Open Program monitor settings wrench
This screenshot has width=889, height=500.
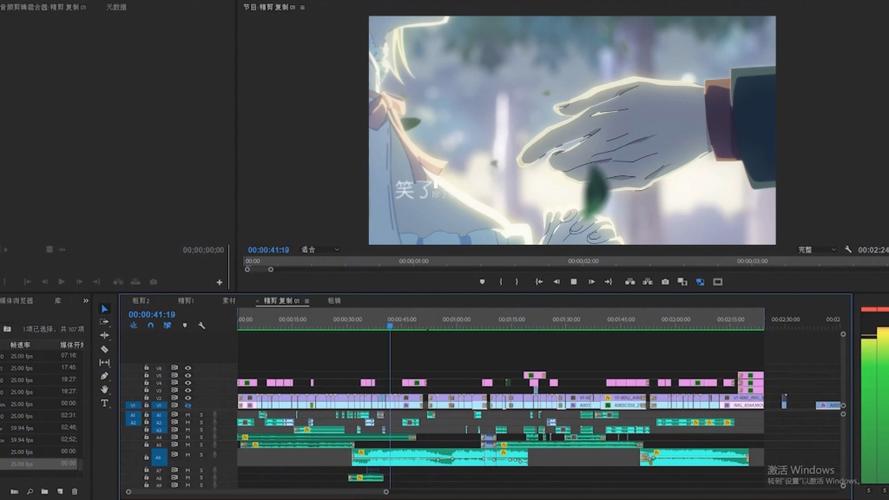click(848, 249)
